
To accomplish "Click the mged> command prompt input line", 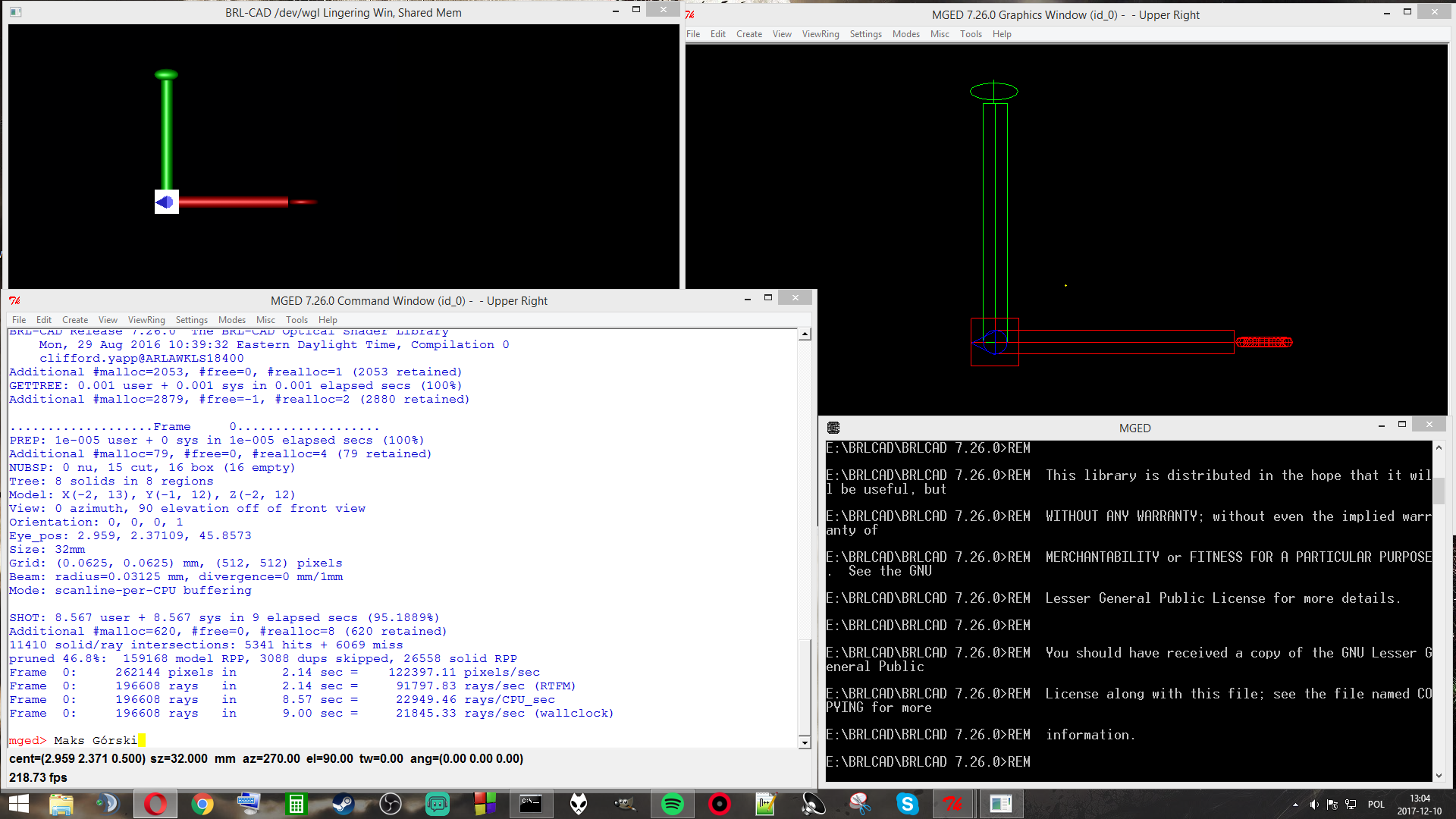I will click(402, 740).
